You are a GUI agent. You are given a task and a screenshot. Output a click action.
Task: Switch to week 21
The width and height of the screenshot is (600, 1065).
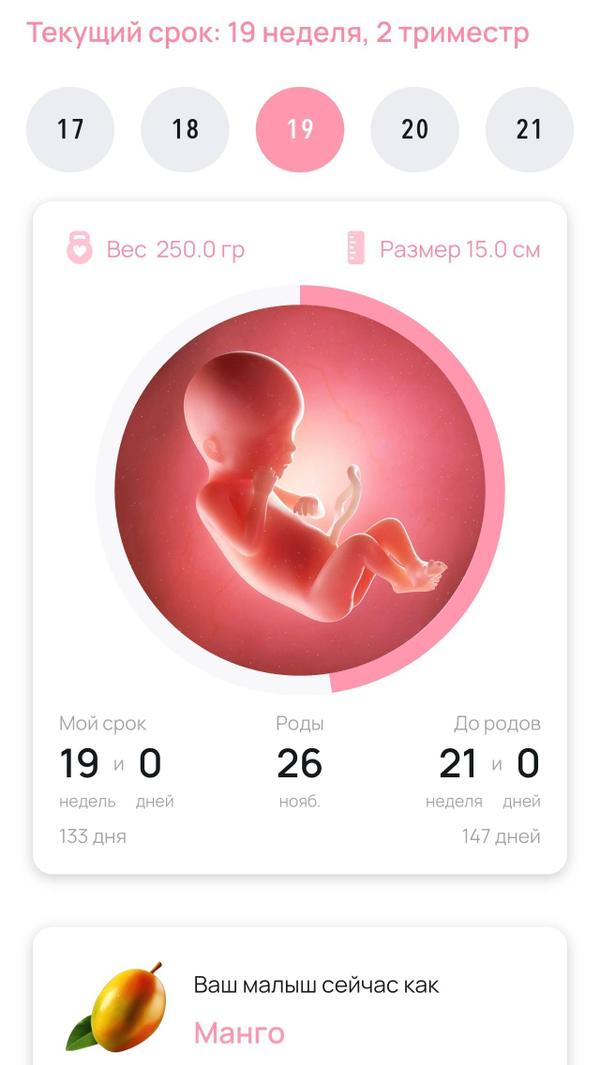pos(529,129)
